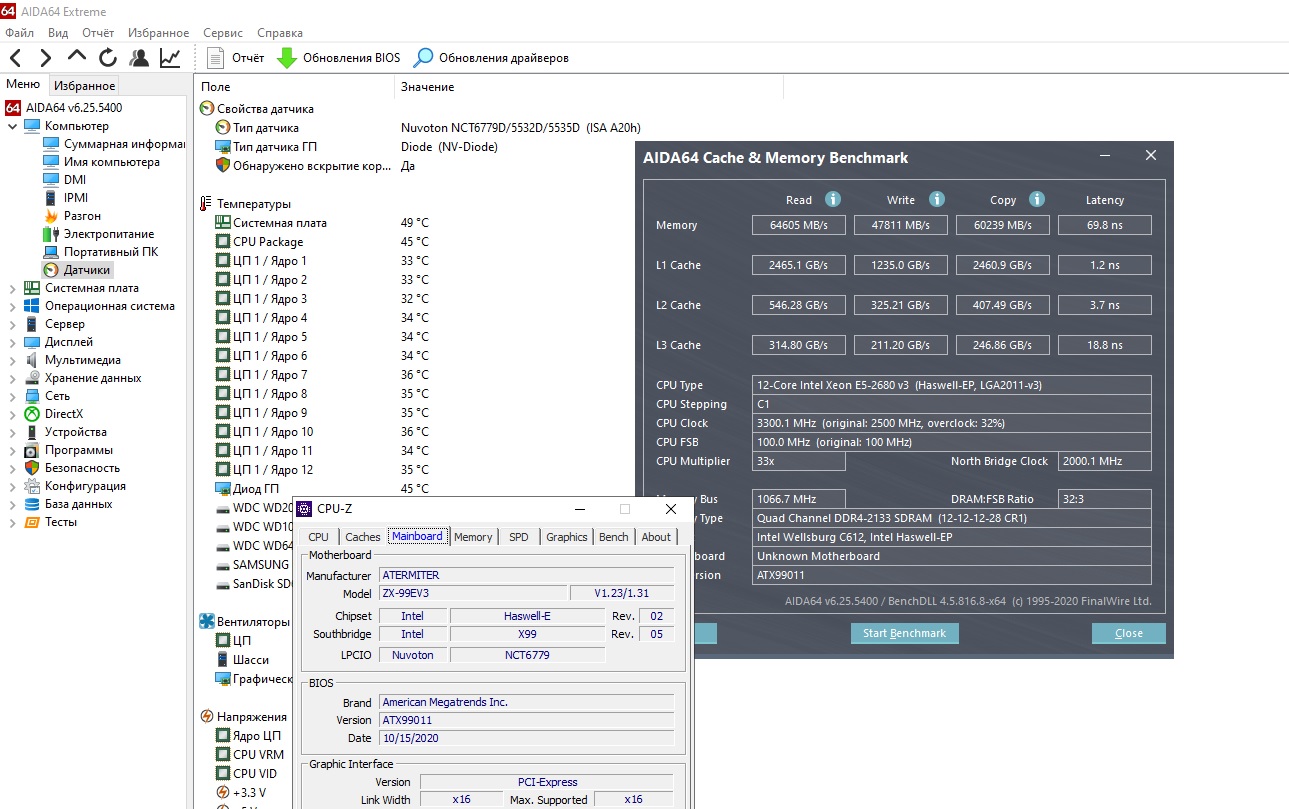Select Портативный ПК in the tree

[x=100, y=252]
